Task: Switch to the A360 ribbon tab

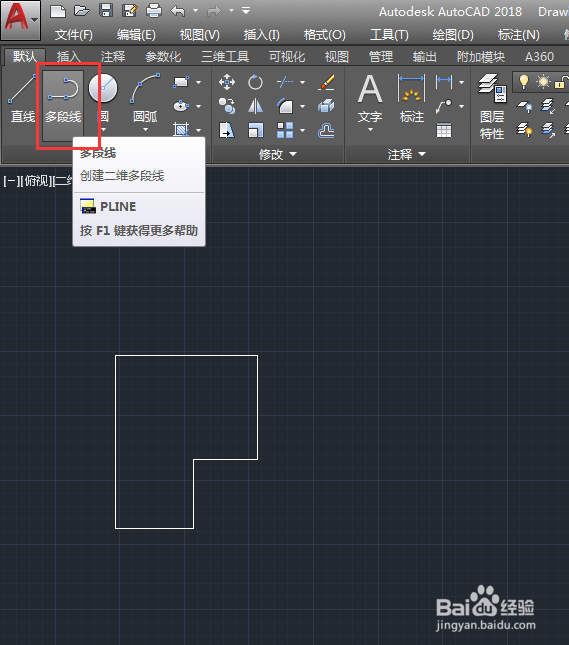Action: pos(539,57)
